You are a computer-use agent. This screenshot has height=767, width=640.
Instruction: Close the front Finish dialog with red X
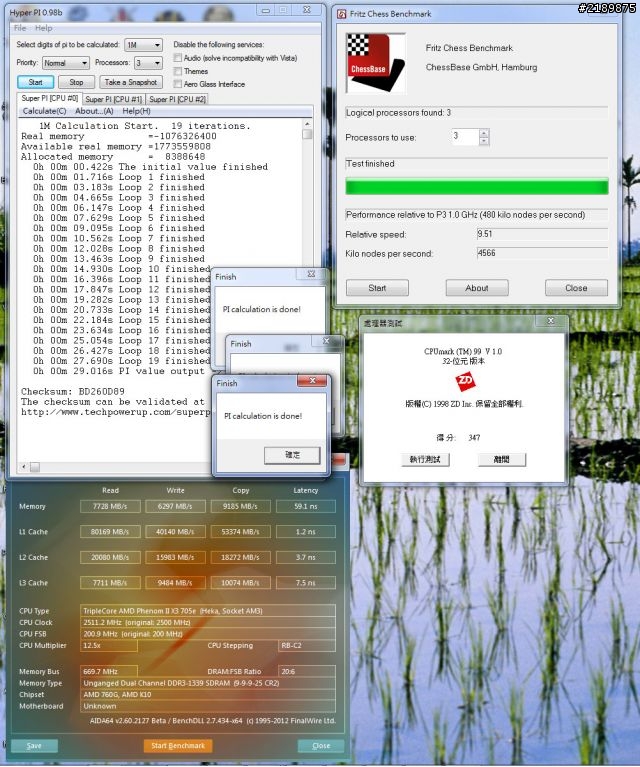click(312, 381)
